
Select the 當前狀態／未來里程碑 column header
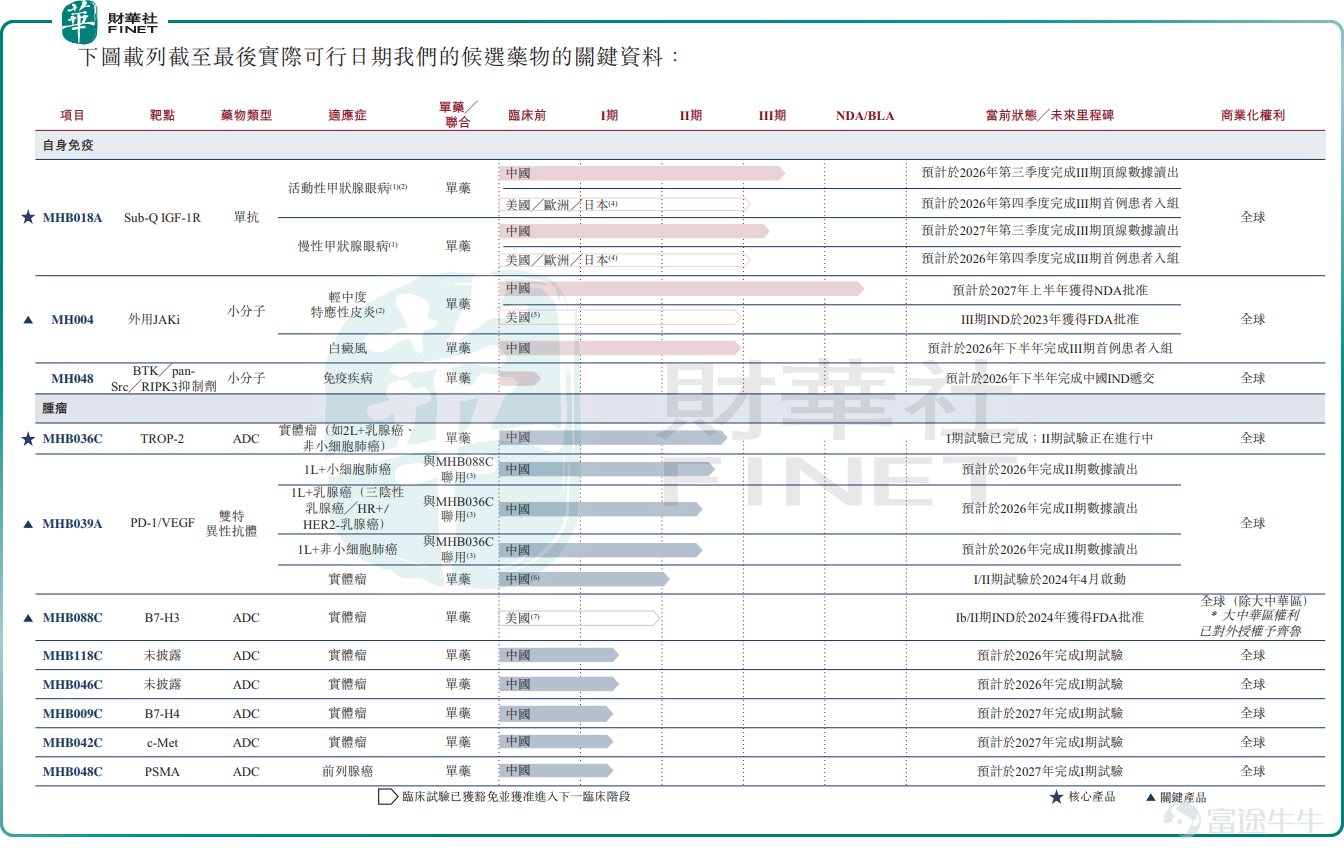point(1050,116)
